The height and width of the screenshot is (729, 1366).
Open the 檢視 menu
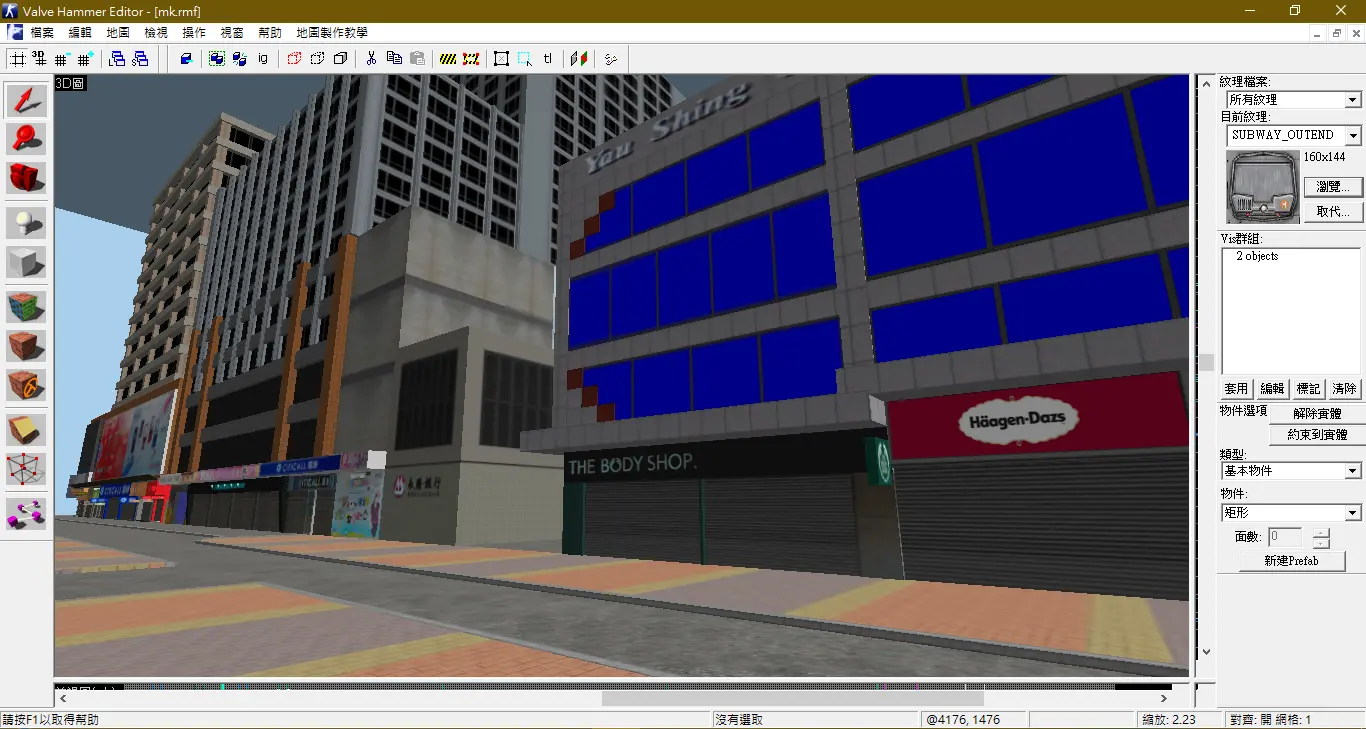[x=156, y=33]
